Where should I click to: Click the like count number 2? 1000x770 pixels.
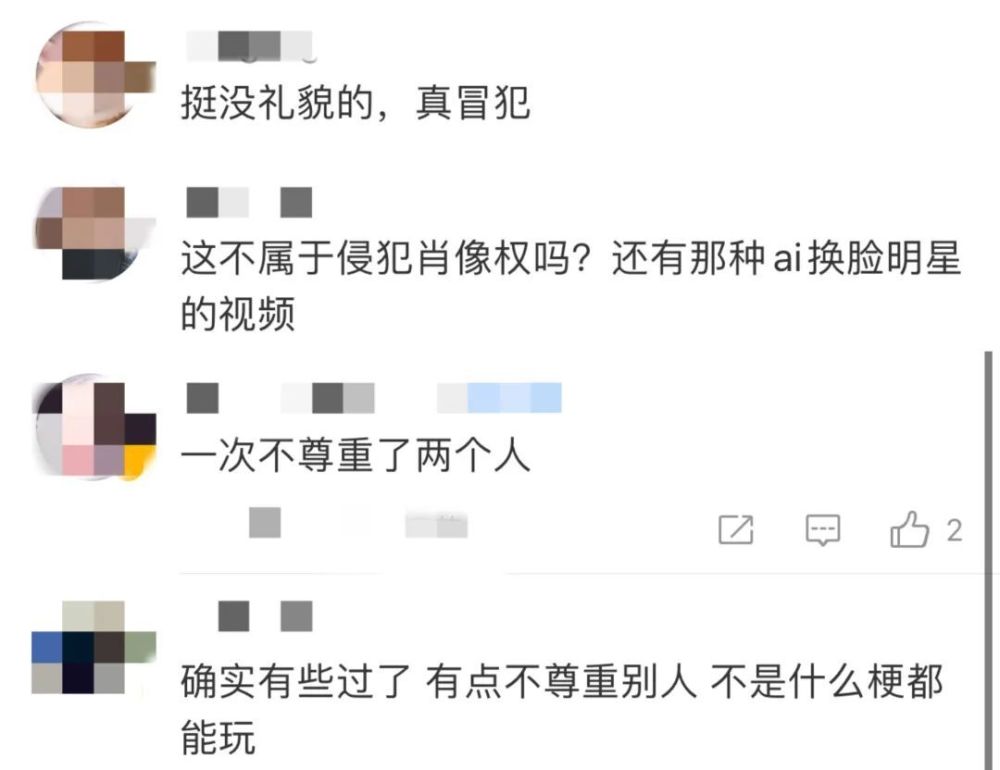click(x=954, y=531)
